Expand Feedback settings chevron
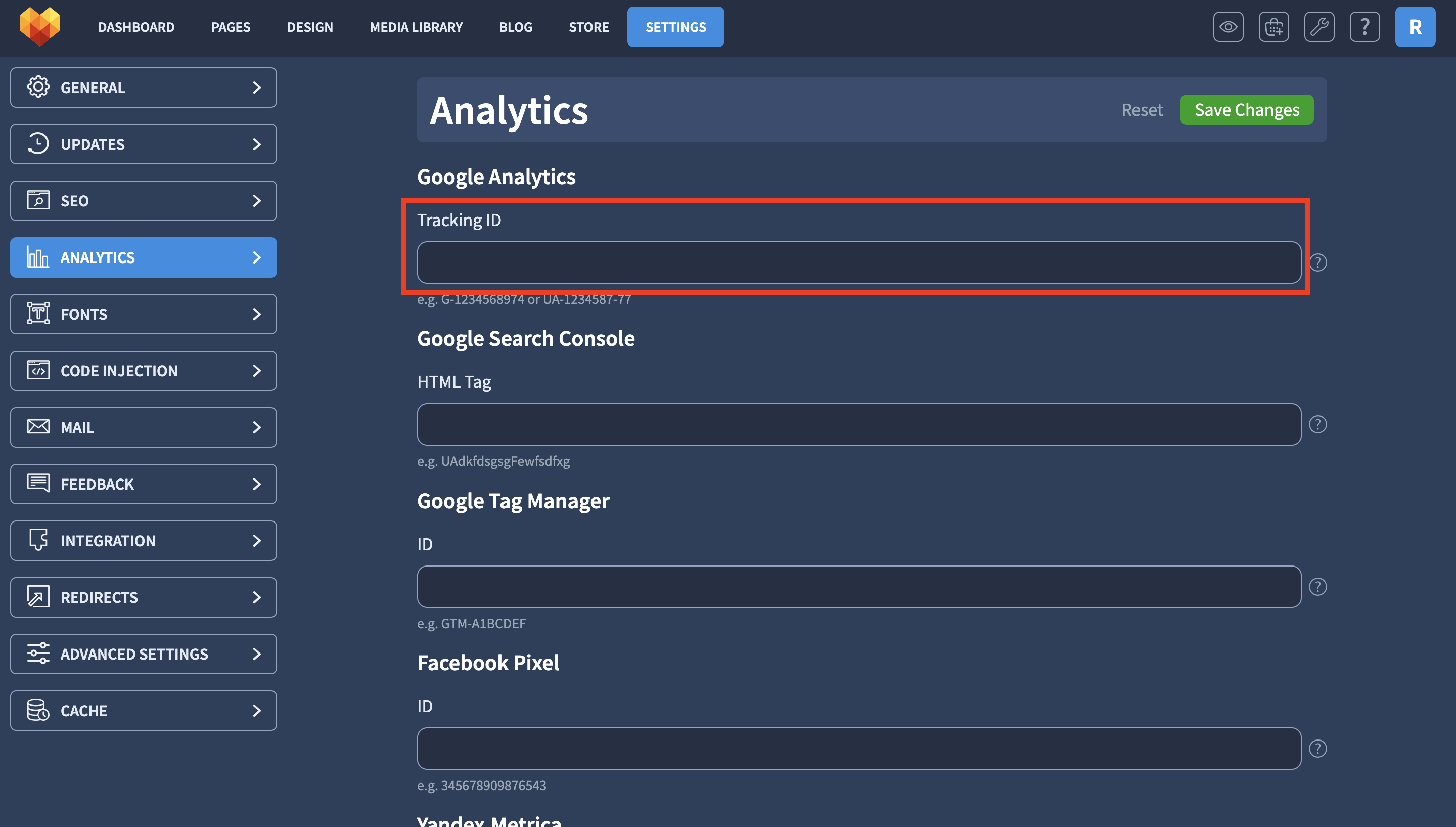1456x827 pixels. click(257, 484)
